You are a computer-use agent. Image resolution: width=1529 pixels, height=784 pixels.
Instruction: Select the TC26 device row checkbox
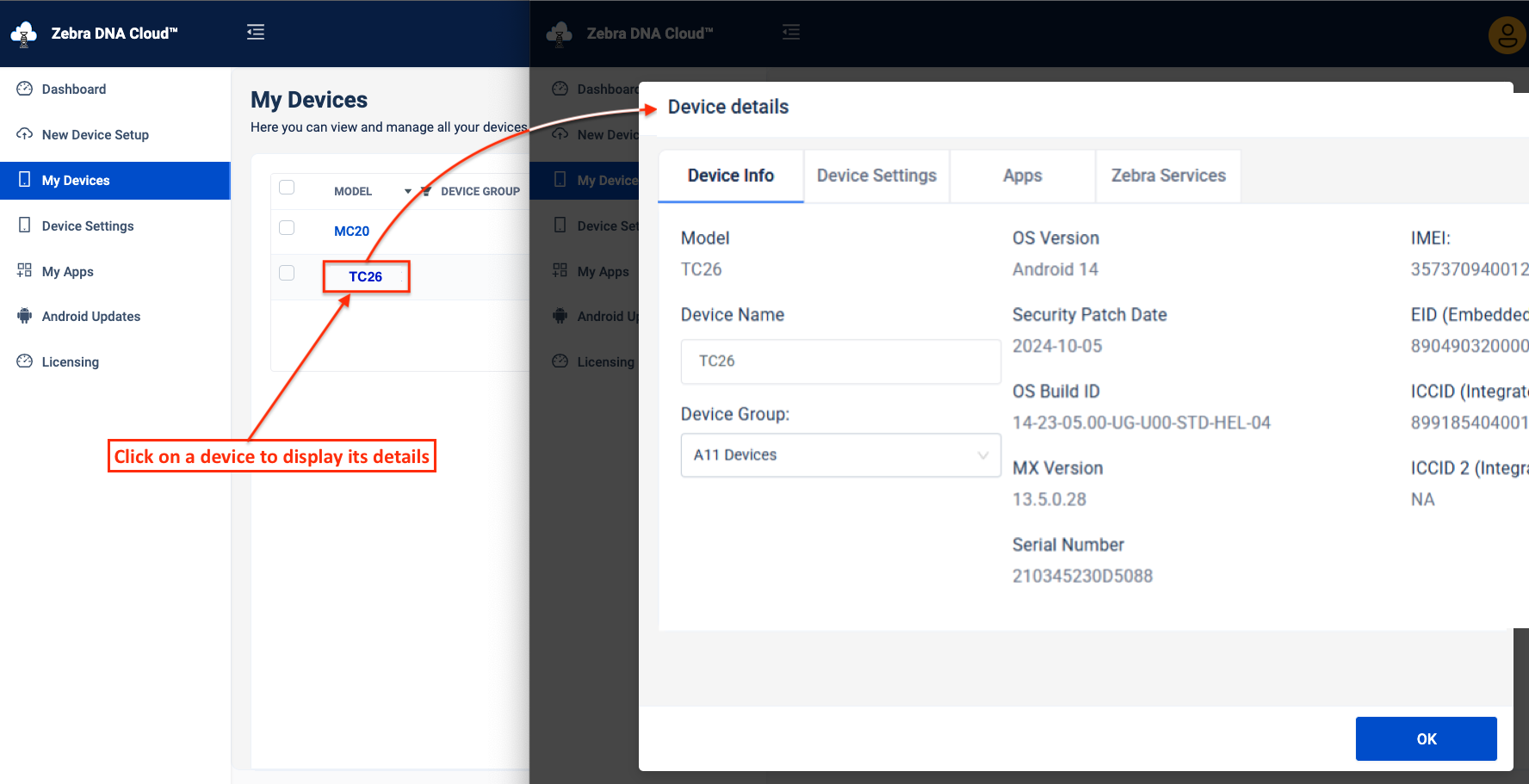(x=287, y=274)
